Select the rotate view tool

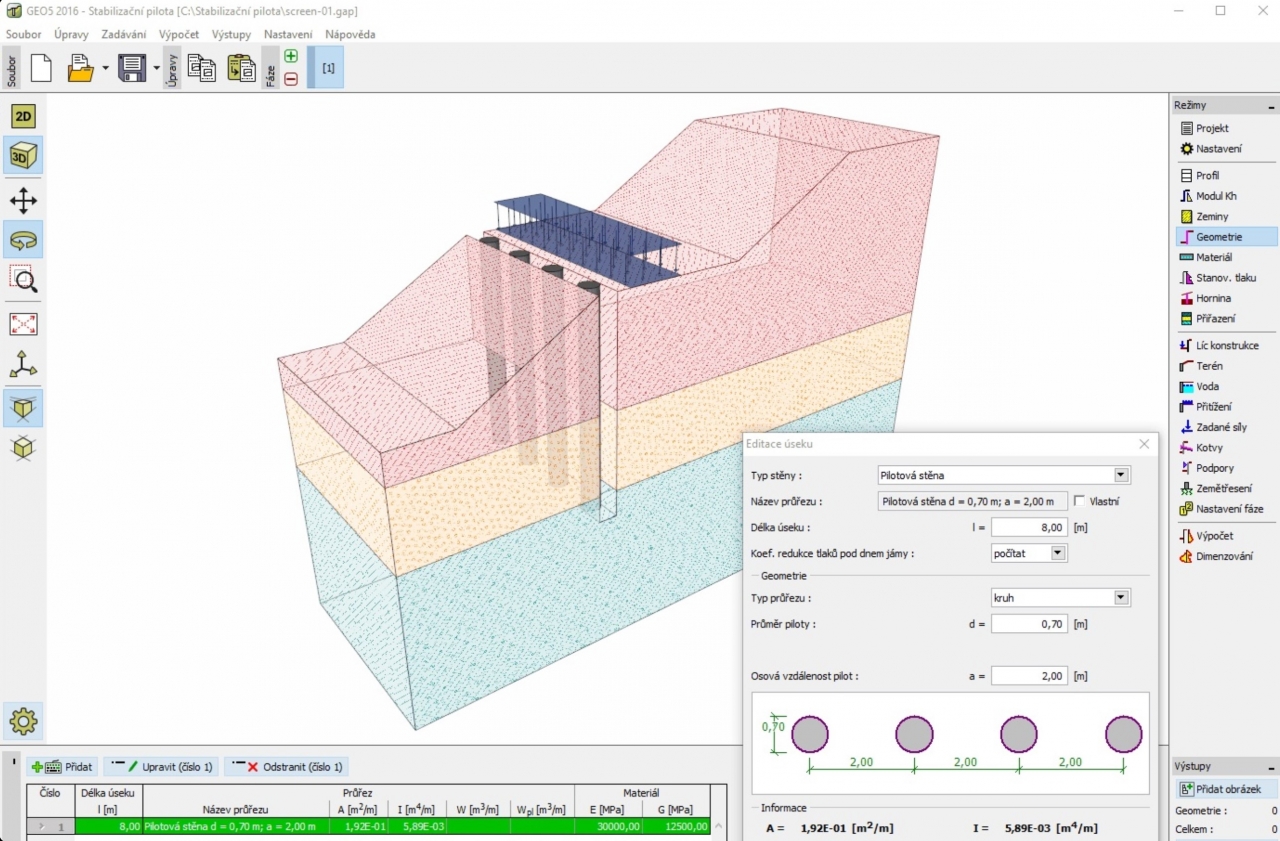click(23, 240)
